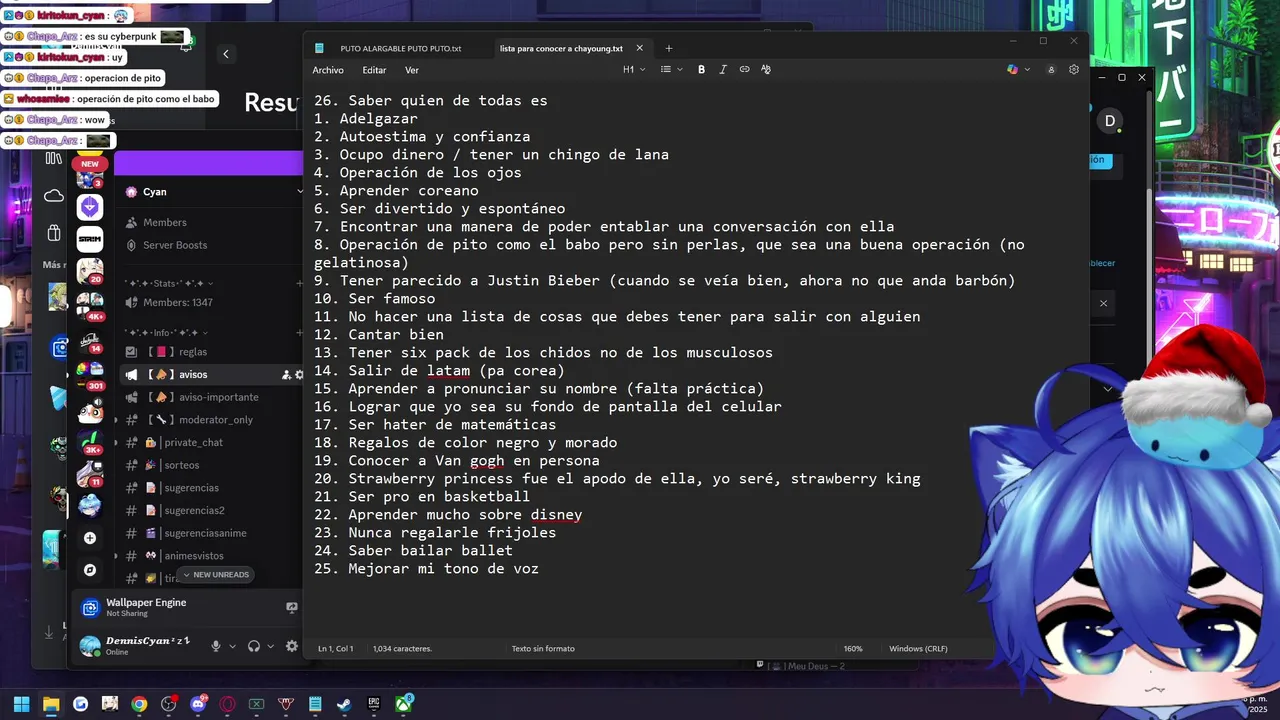The height and width of the screenshot is (720, 1280).
Task: Open the Archivo menu
Action: (x=328, y=70)
